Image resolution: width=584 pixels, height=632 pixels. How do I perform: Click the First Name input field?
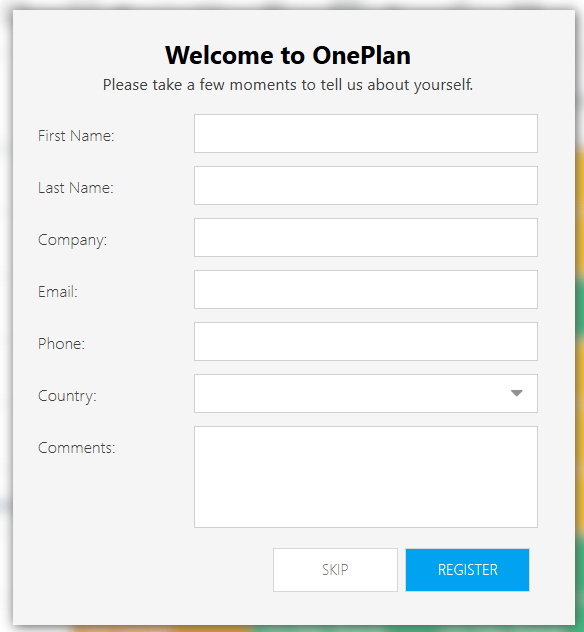tap(366, 133)
